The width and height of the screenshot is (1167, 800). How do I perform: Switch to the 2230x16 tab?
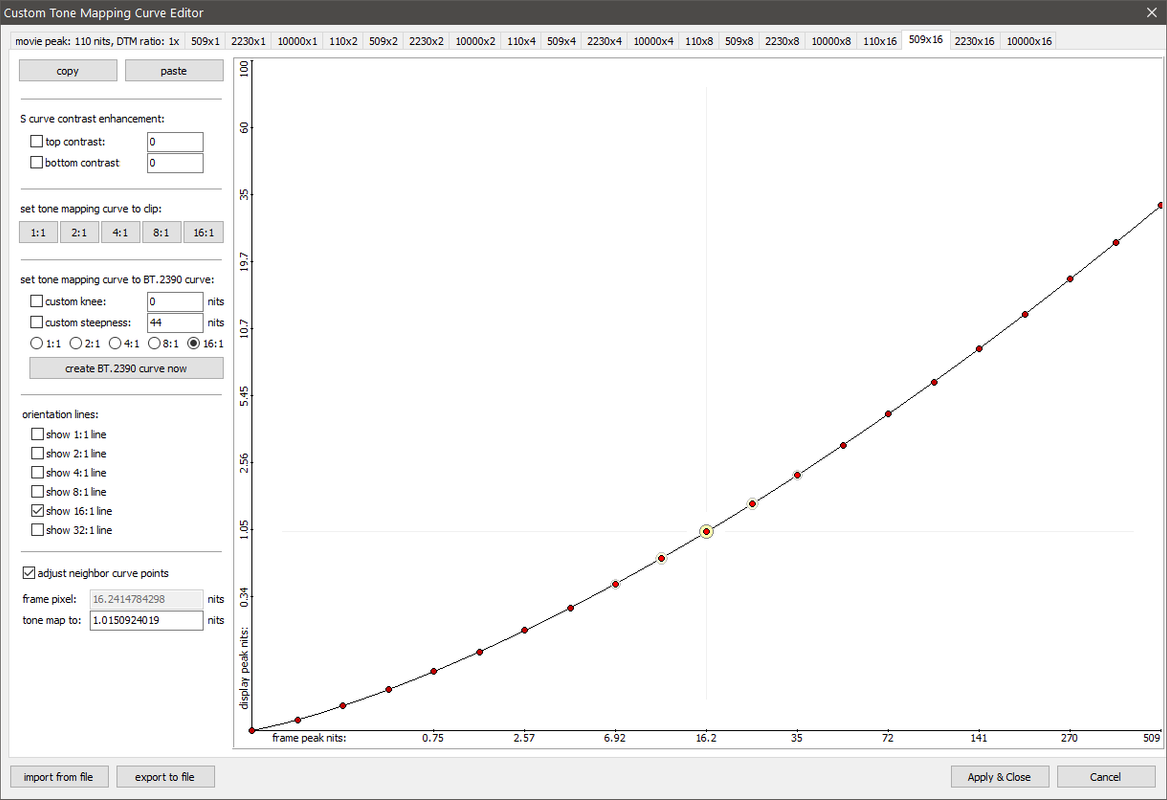click(x=974, y=41)
